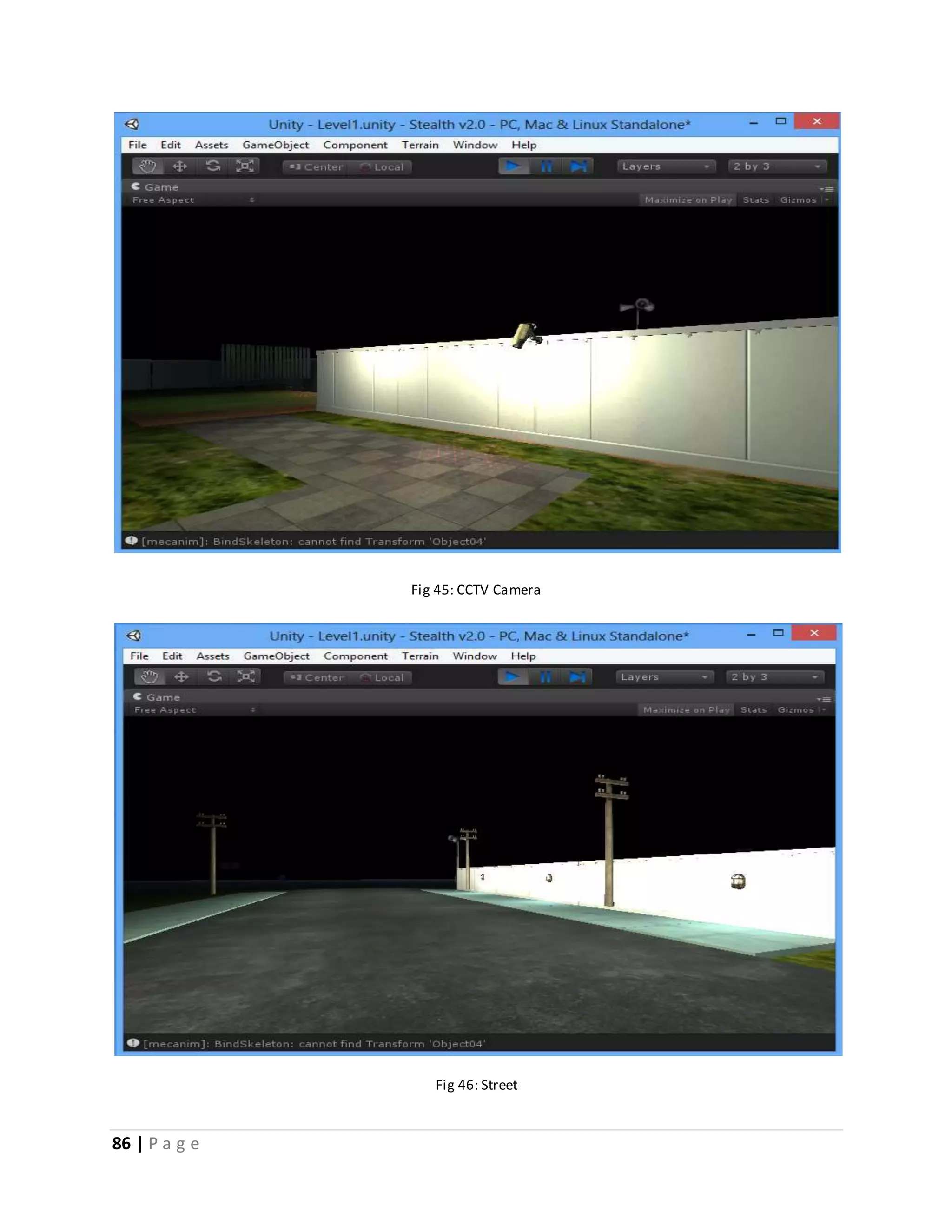Select the Hand tool in top Unity window
Image resolution: width=952 pixels, height=1232 pixels.
click(x=148, y=166)
